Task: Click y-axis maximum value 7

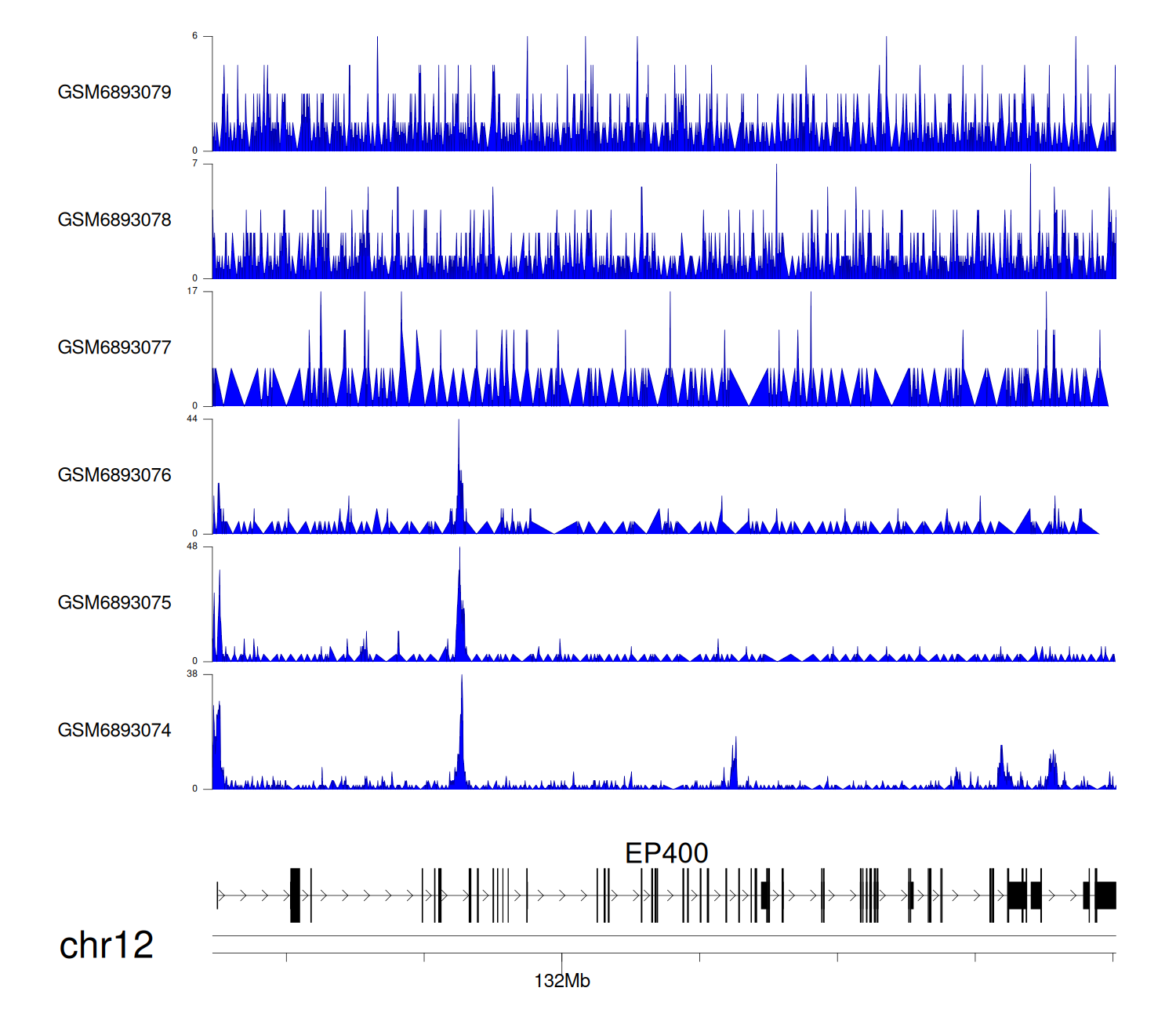Action: pyautogui.click(x=195, y=163)
